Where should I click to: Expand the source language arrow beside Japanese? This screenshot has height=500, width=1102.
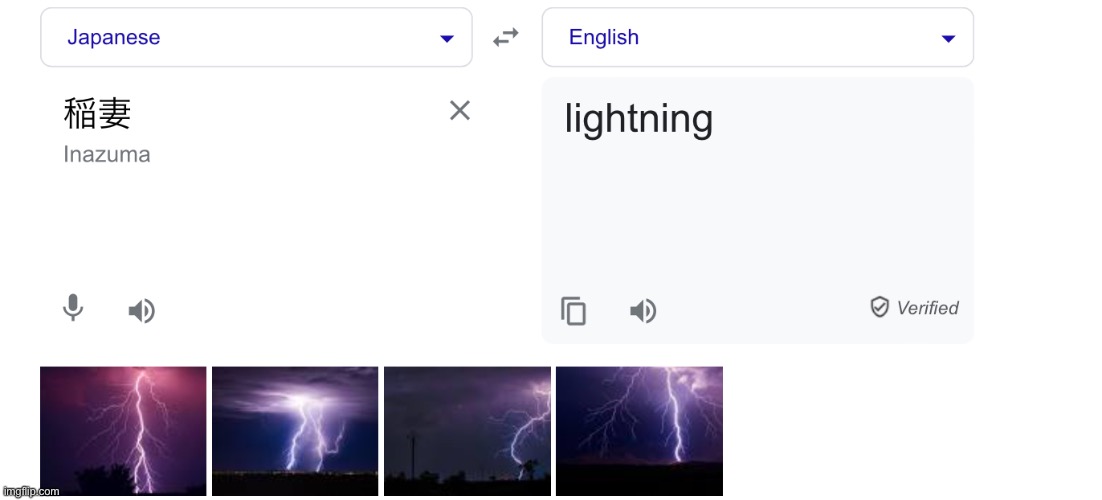pos(447,39)
